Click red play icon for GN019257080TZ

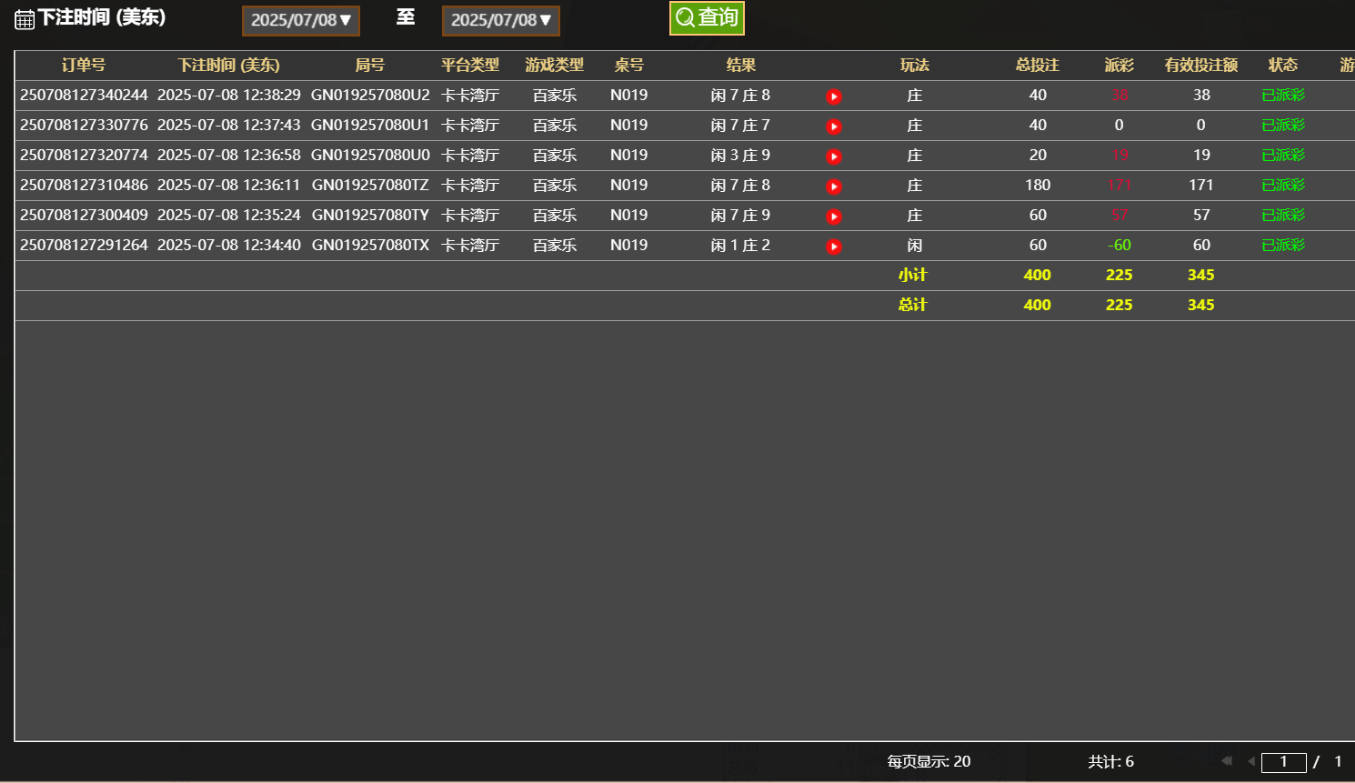click(x=834, y=187)
